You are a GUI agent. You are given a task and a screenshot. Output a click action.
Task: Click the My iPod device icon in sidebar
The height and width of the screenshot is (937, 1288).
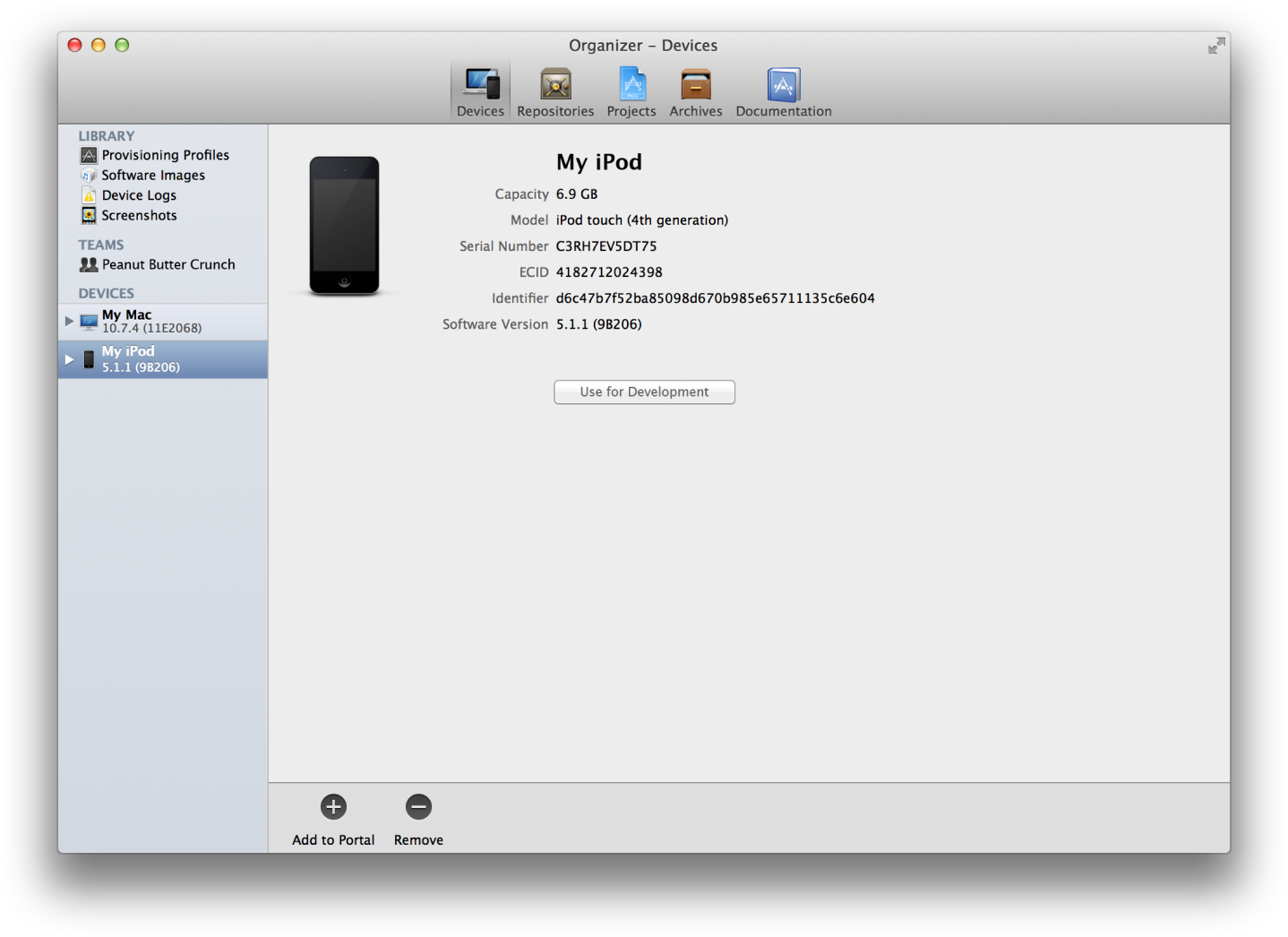pos(89,359)
